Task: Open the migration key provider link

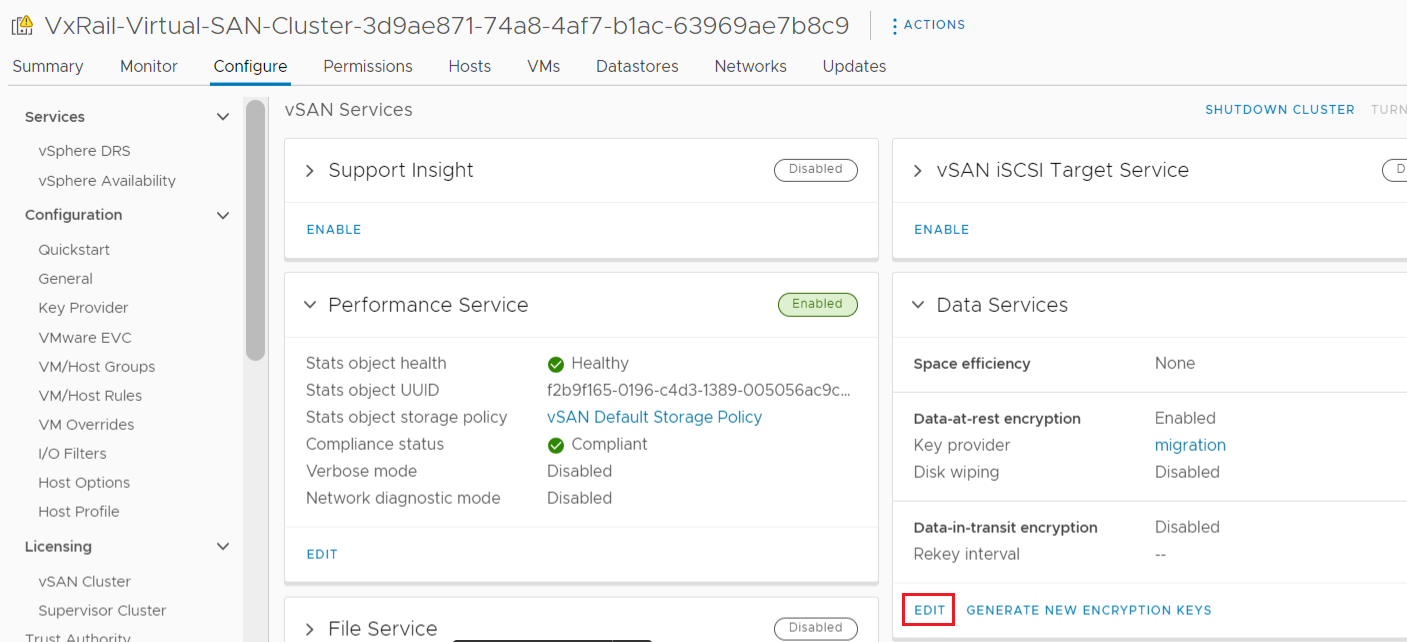Action: [x=1190, y=444]
